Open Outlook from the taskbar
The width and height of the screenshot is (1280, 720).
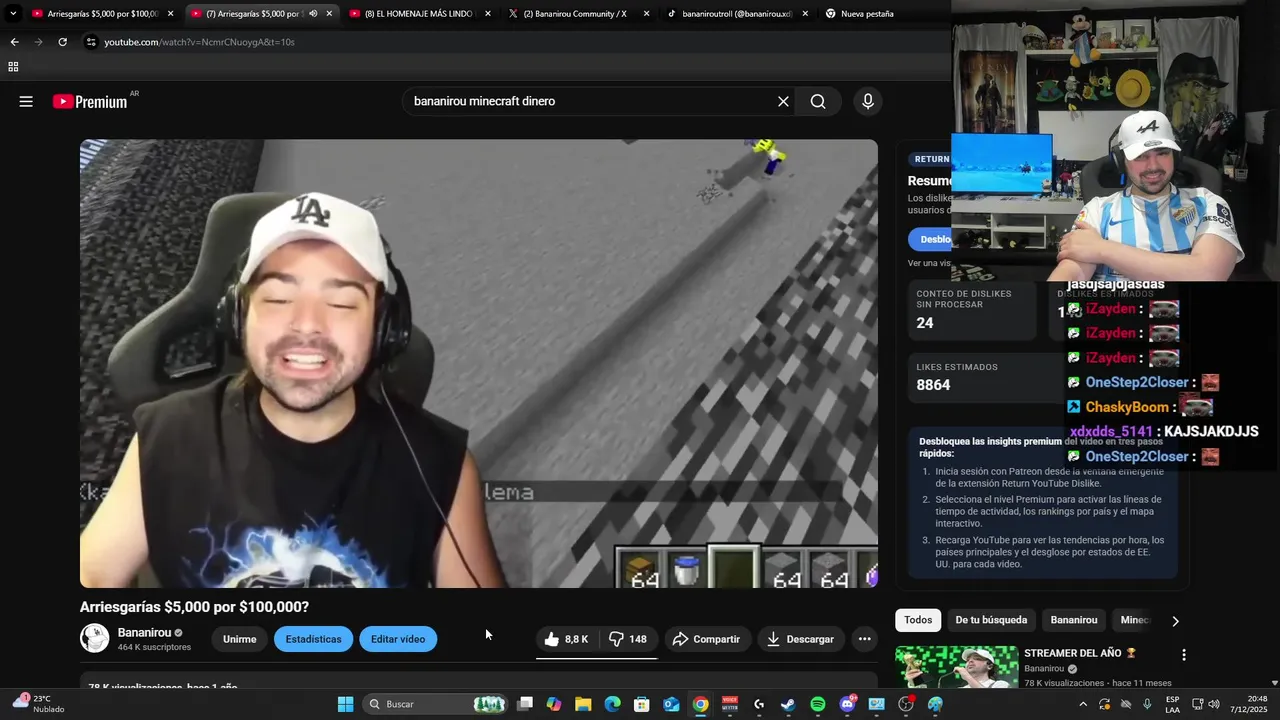671,704
